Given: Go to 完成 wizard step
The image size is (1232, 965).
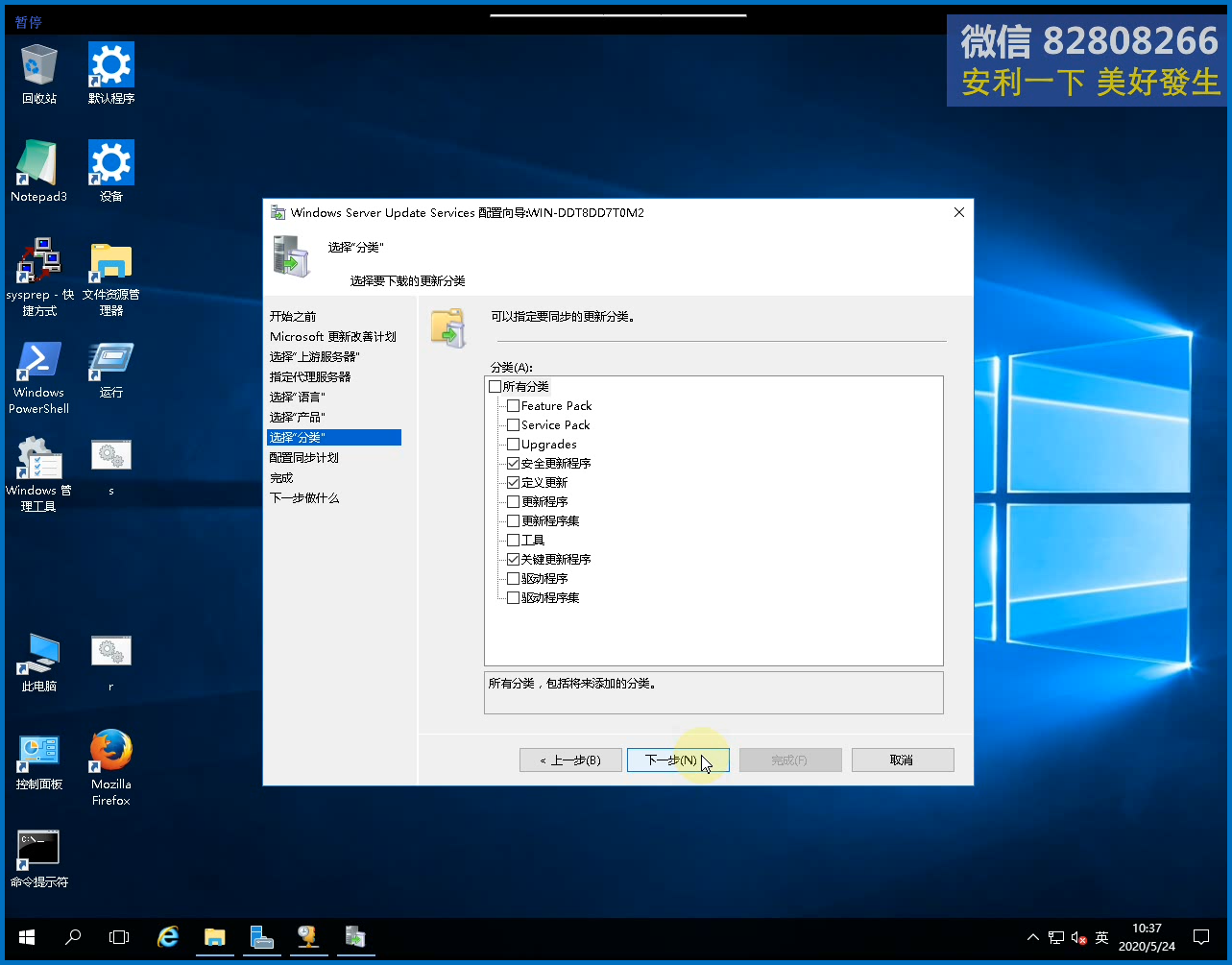Looking at the screenshot, I should [x=281, y=477].
